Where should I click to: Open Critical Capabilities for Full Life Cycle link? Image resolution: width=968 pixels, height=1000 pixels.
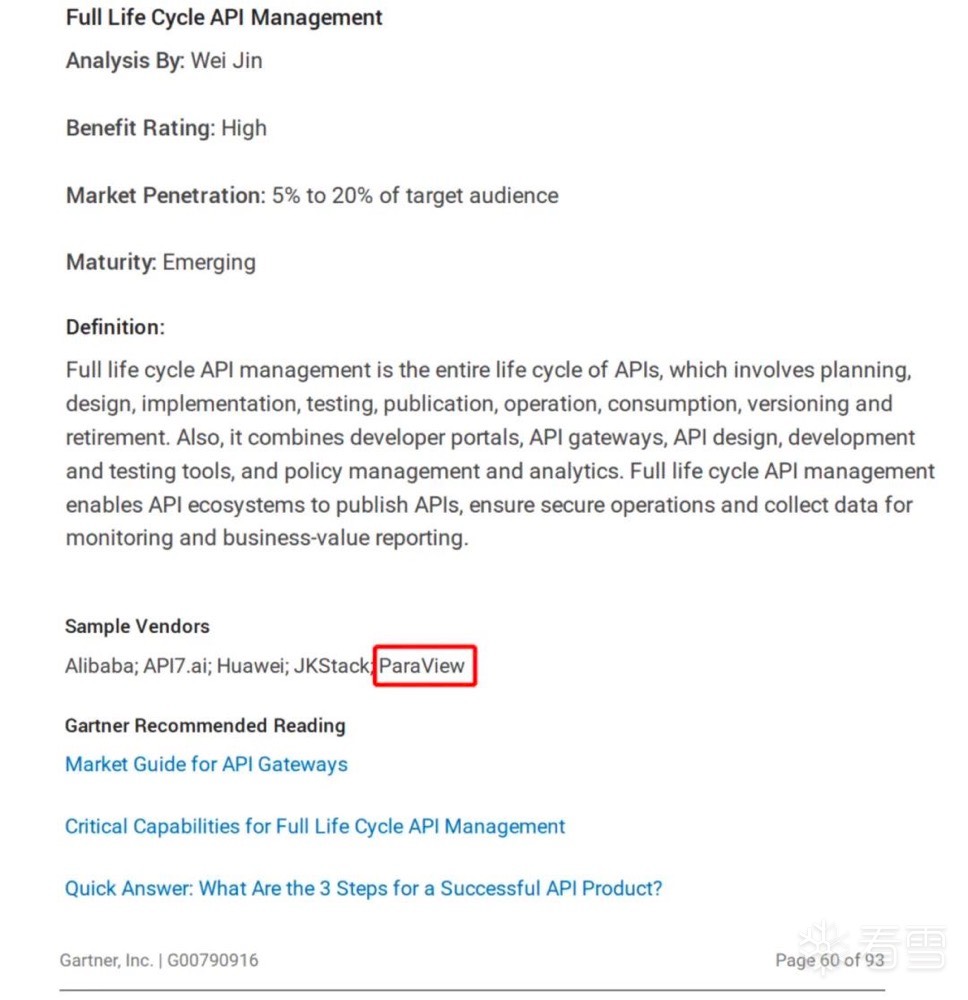[315, 827]
